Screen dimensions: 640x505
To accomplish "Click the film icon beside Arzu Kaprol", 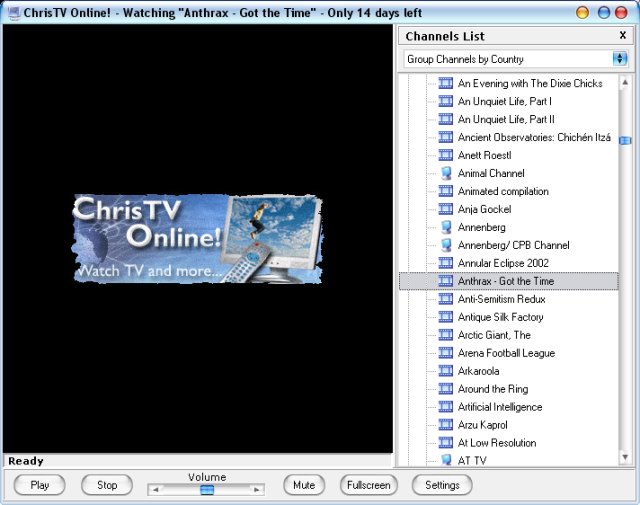I will pyautogui.click(x=445, y=425).
